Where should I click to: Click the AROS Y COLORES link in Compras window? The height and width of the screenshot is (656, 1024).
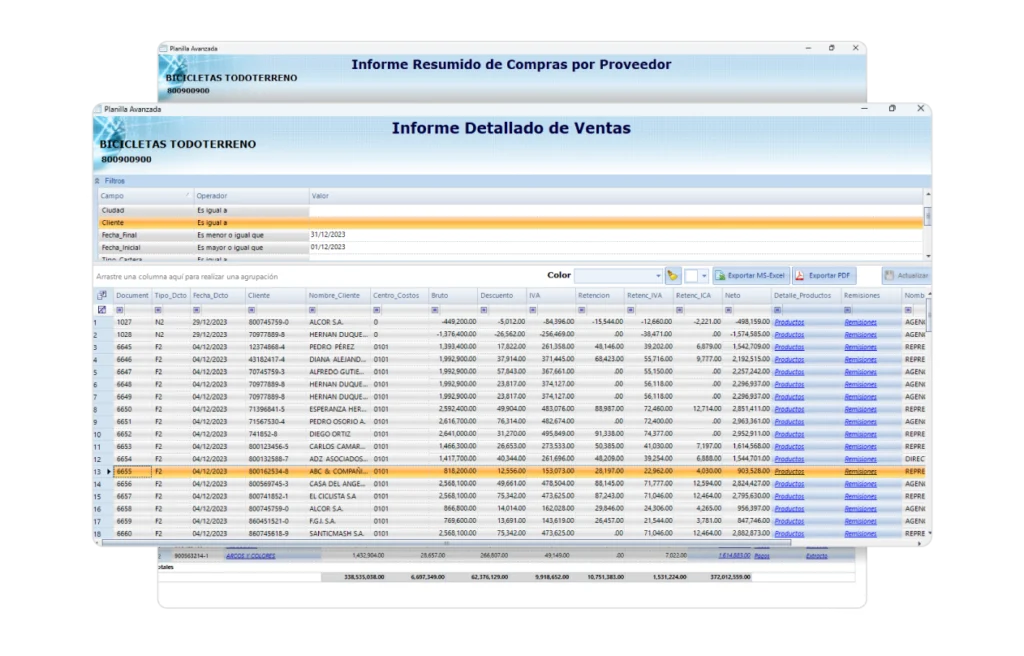(x=251, y=556)
